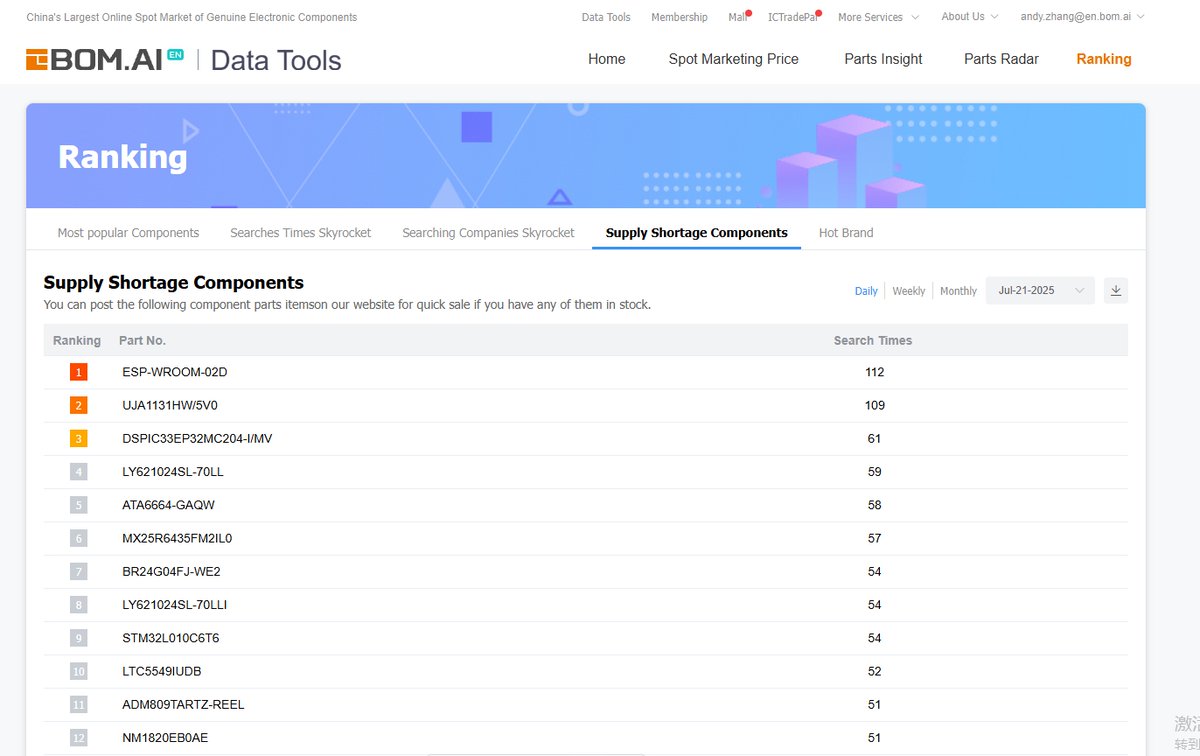The image size is (1200, 756).
Task: Click the rank 3 badge beside DSPIC33EP32MC204-I/MV
Action: [x=78, y=438]
